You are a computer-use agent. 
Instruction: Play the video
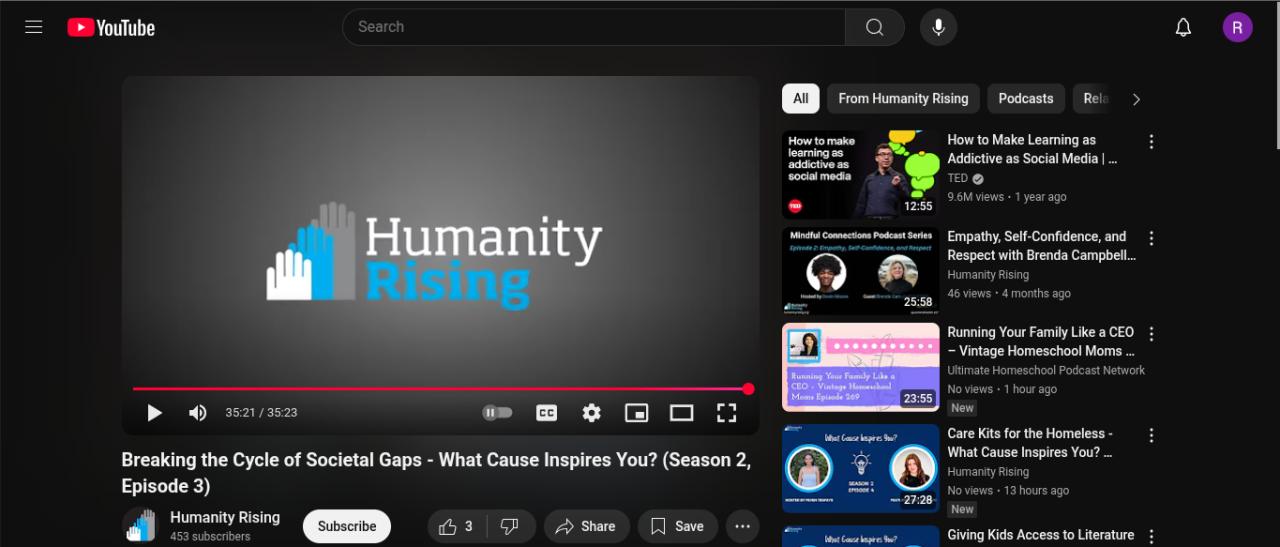click(x=155, y=412)
